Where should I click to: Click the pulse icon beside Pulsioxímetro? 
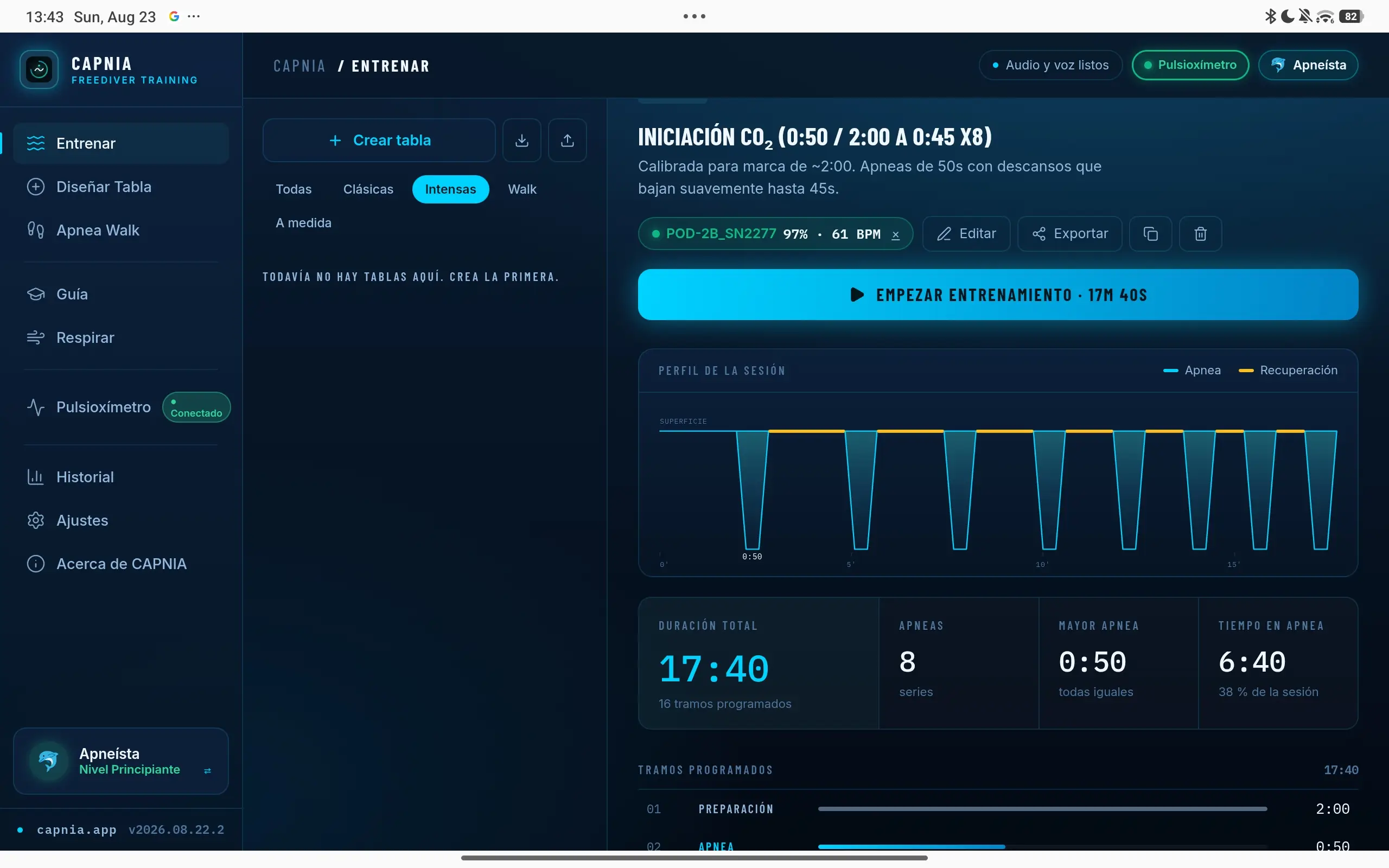pyautogui.click(x=36, y=407)
